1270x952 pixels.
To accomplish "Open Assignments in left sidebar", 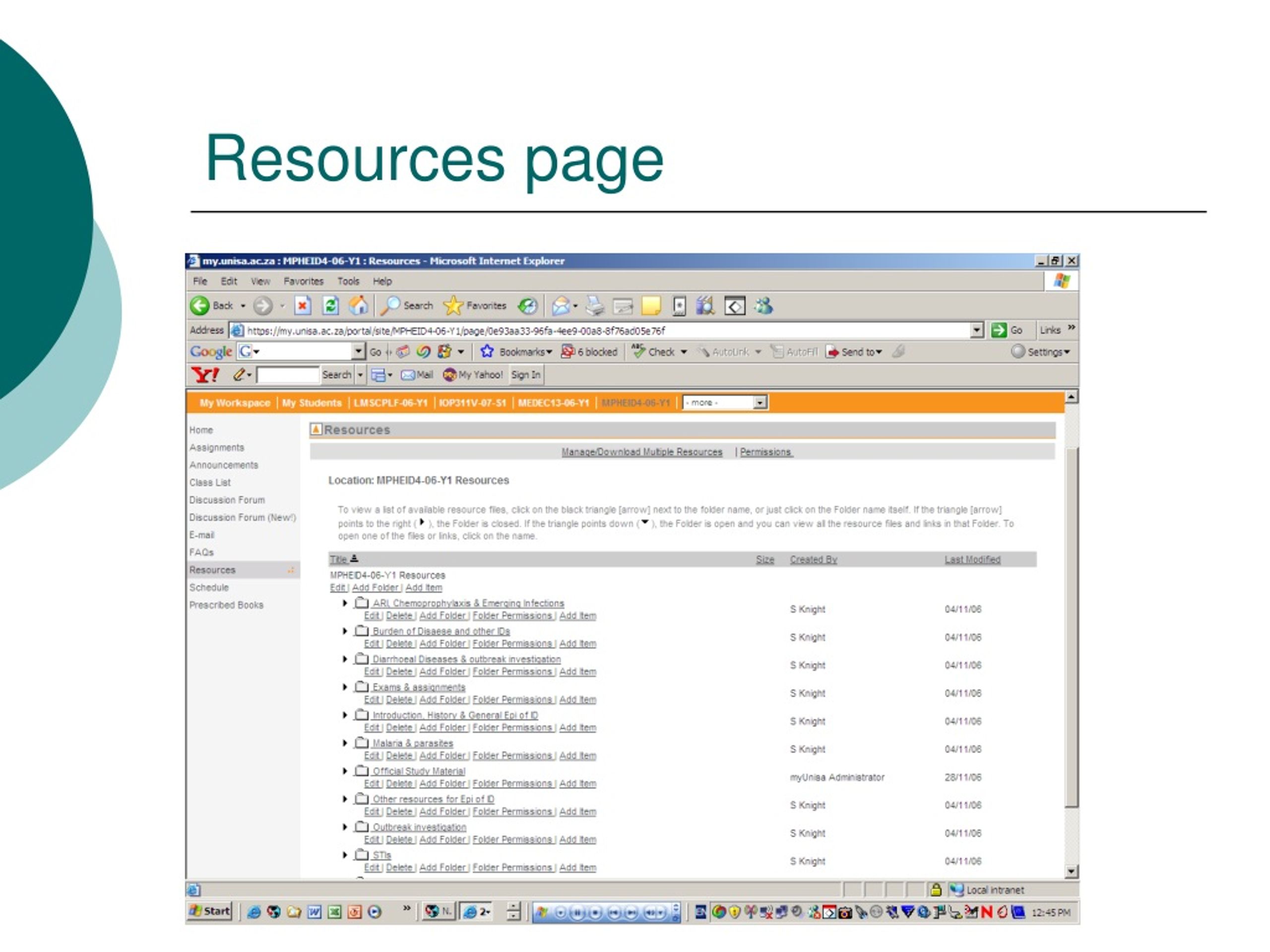I will pyautogui.click(x=216, y=448).
